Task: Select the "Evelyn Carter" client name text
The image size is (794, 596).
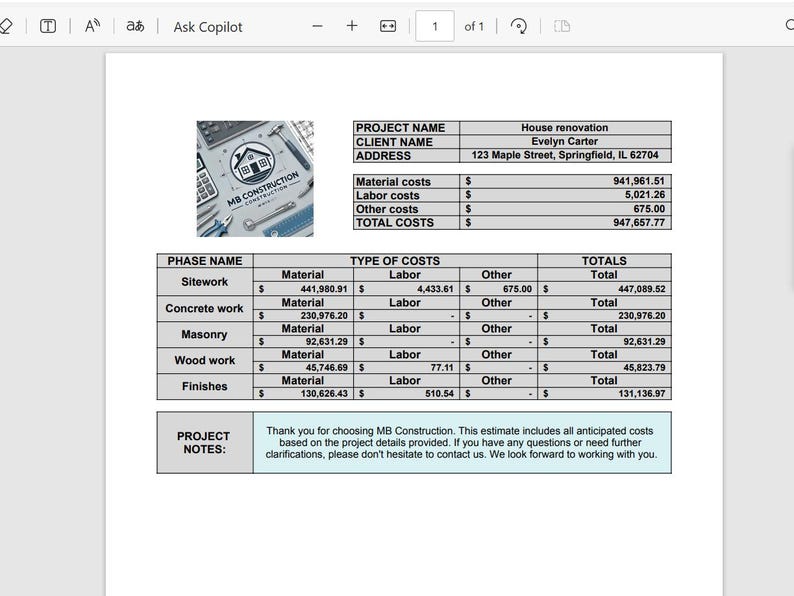Action: pos(565,141)
